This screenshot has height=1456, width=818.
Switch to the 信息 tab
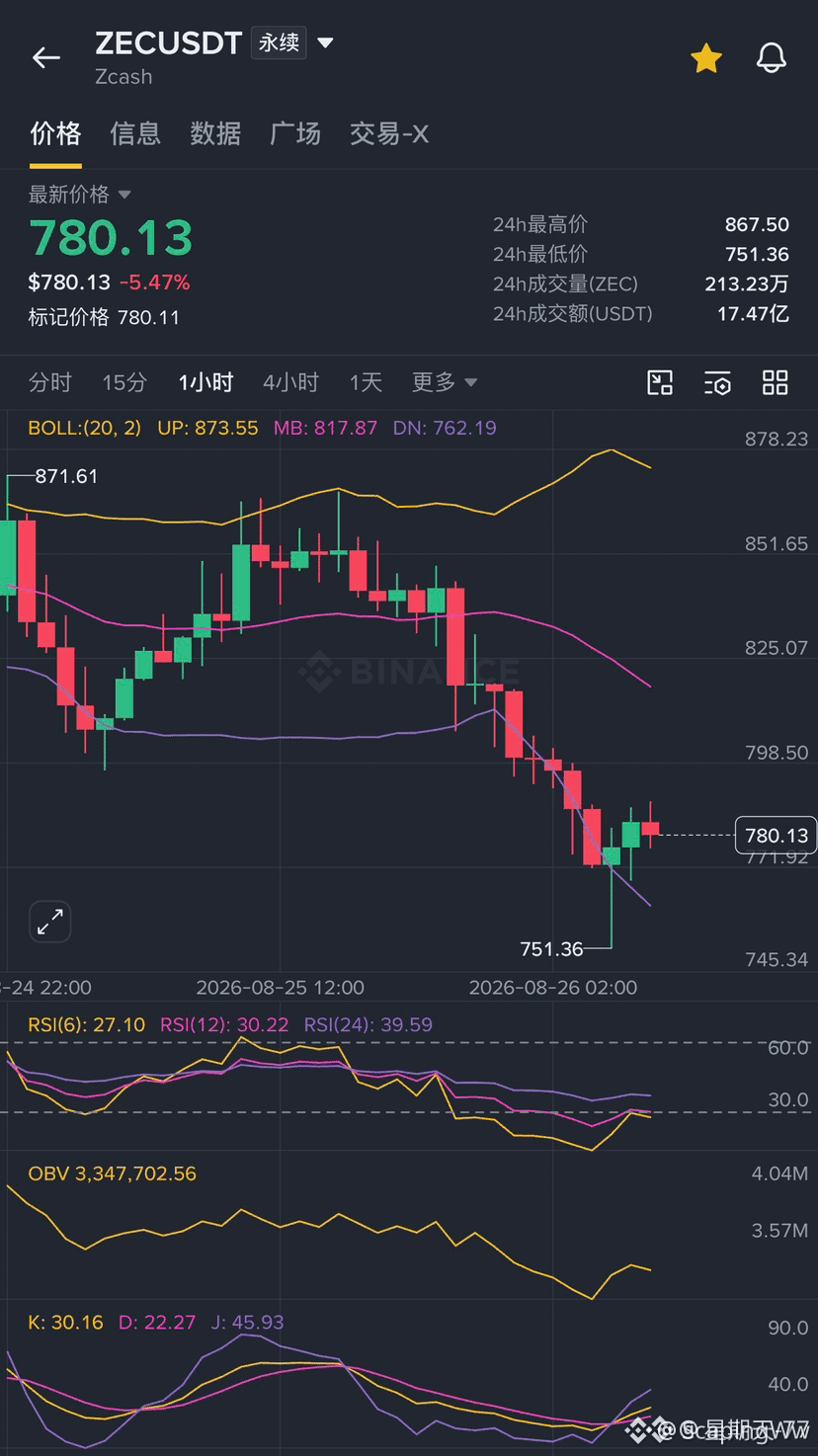[x=135, y=133]
